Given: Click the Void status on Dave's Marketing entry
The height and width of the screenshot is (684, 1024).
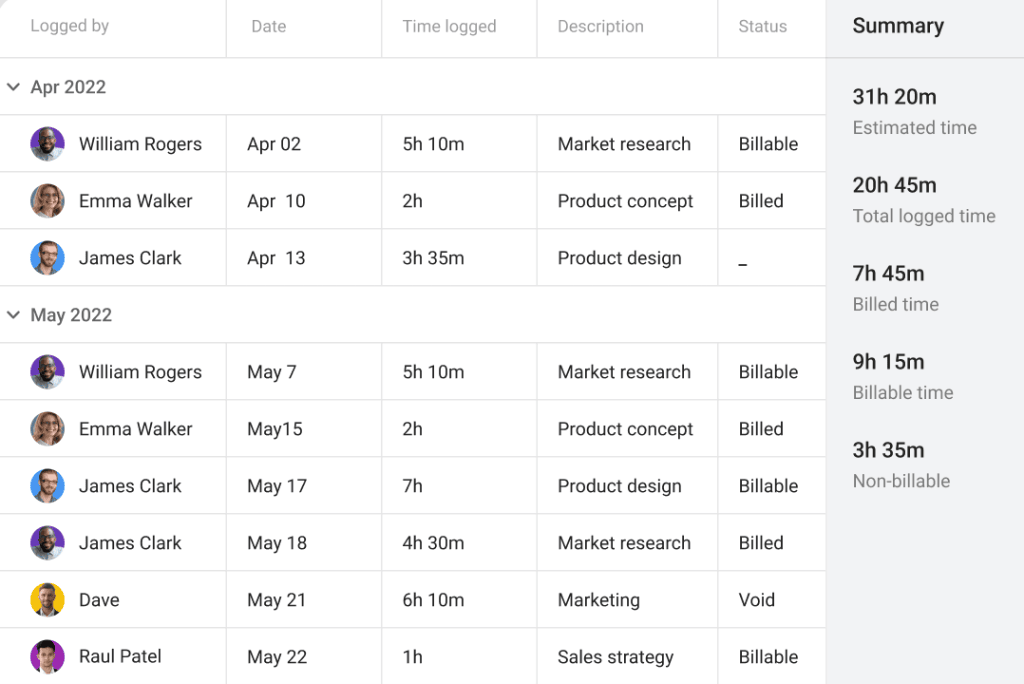Looking at the screenshot, I should (756, 599).
